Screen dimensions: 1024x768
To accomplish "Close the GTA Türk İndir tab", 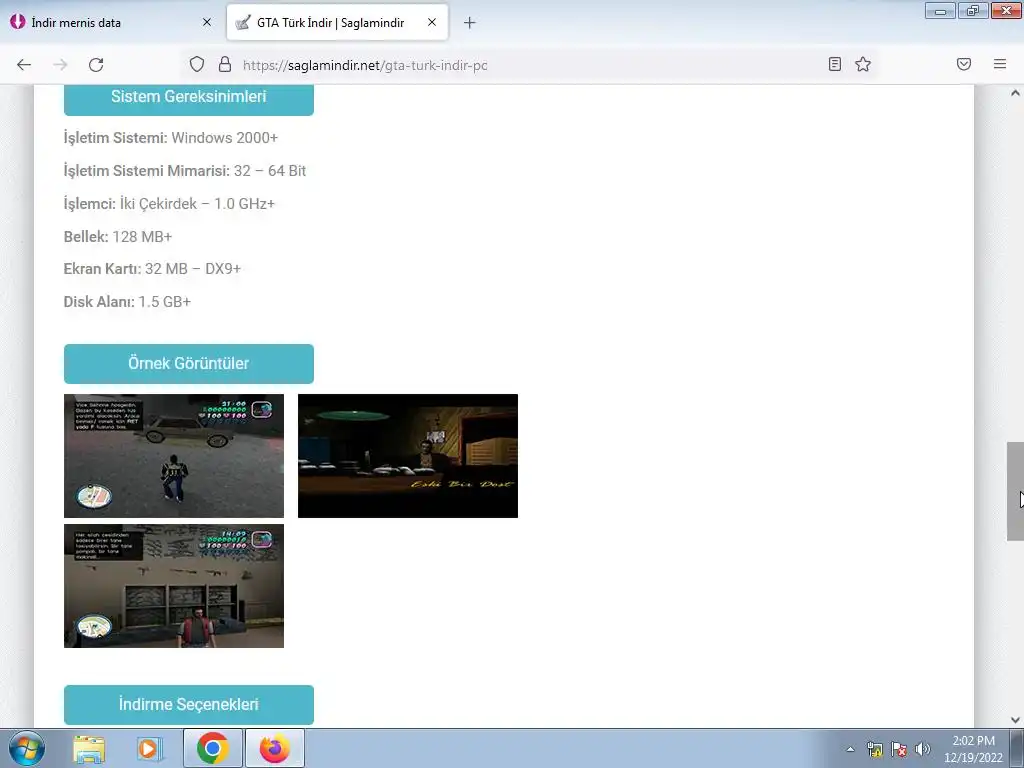I will coord(432,22).
